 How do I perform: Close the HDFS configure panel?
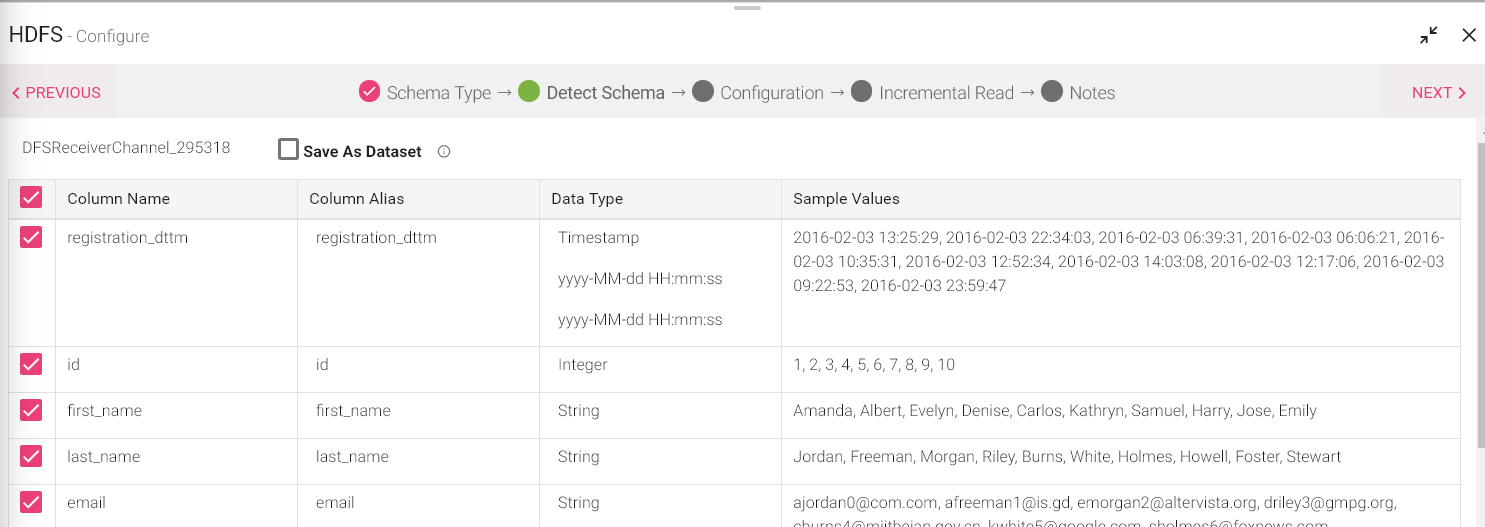[1468, 35]
